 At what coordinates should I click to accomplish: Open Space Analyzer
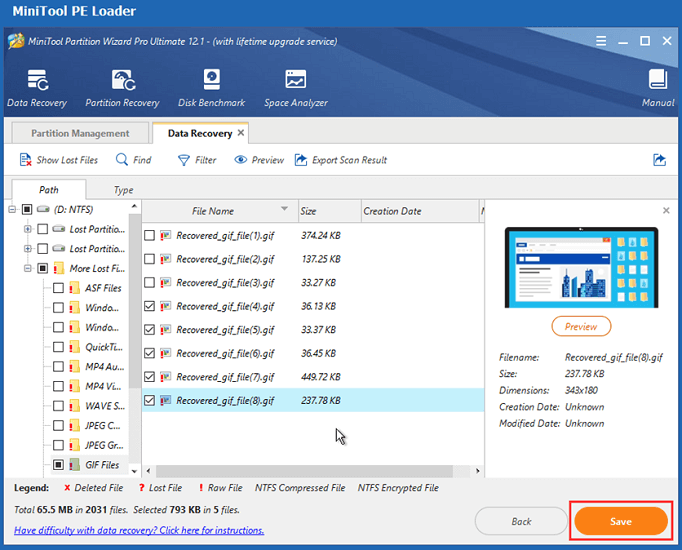coord(296,88)
